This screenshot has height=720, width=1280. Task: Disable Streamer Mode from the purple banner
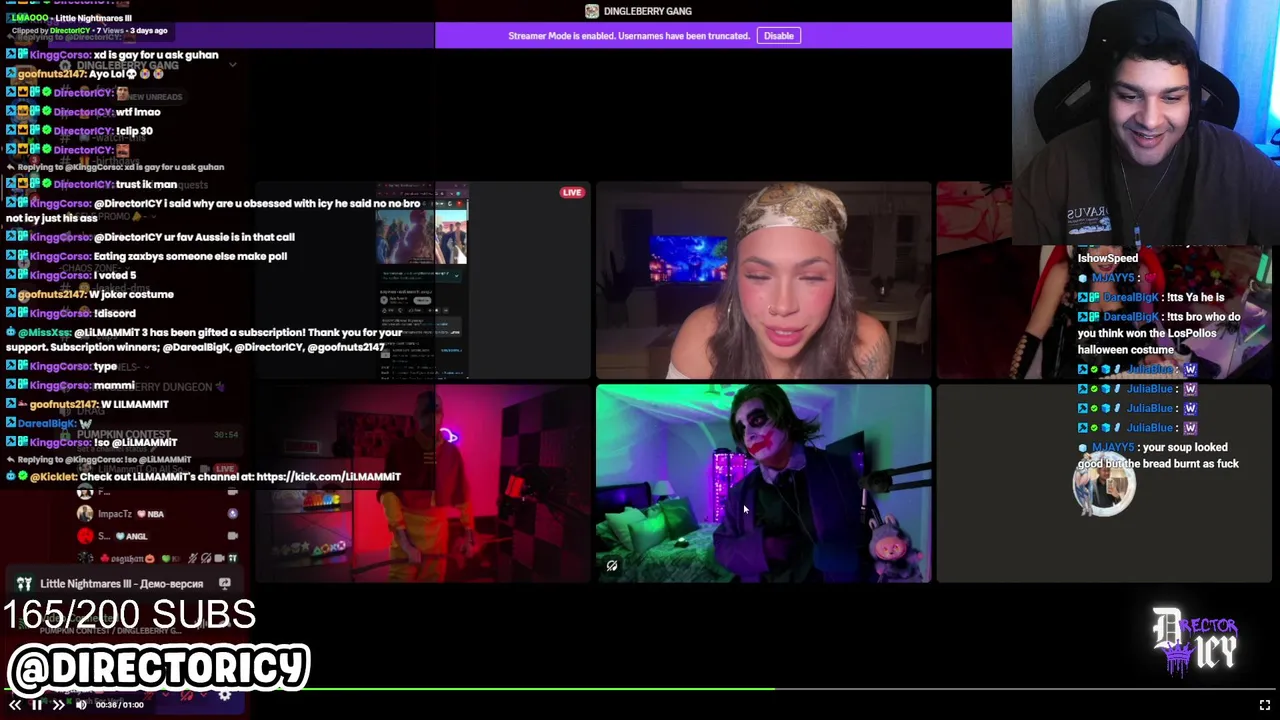(779, 36)
